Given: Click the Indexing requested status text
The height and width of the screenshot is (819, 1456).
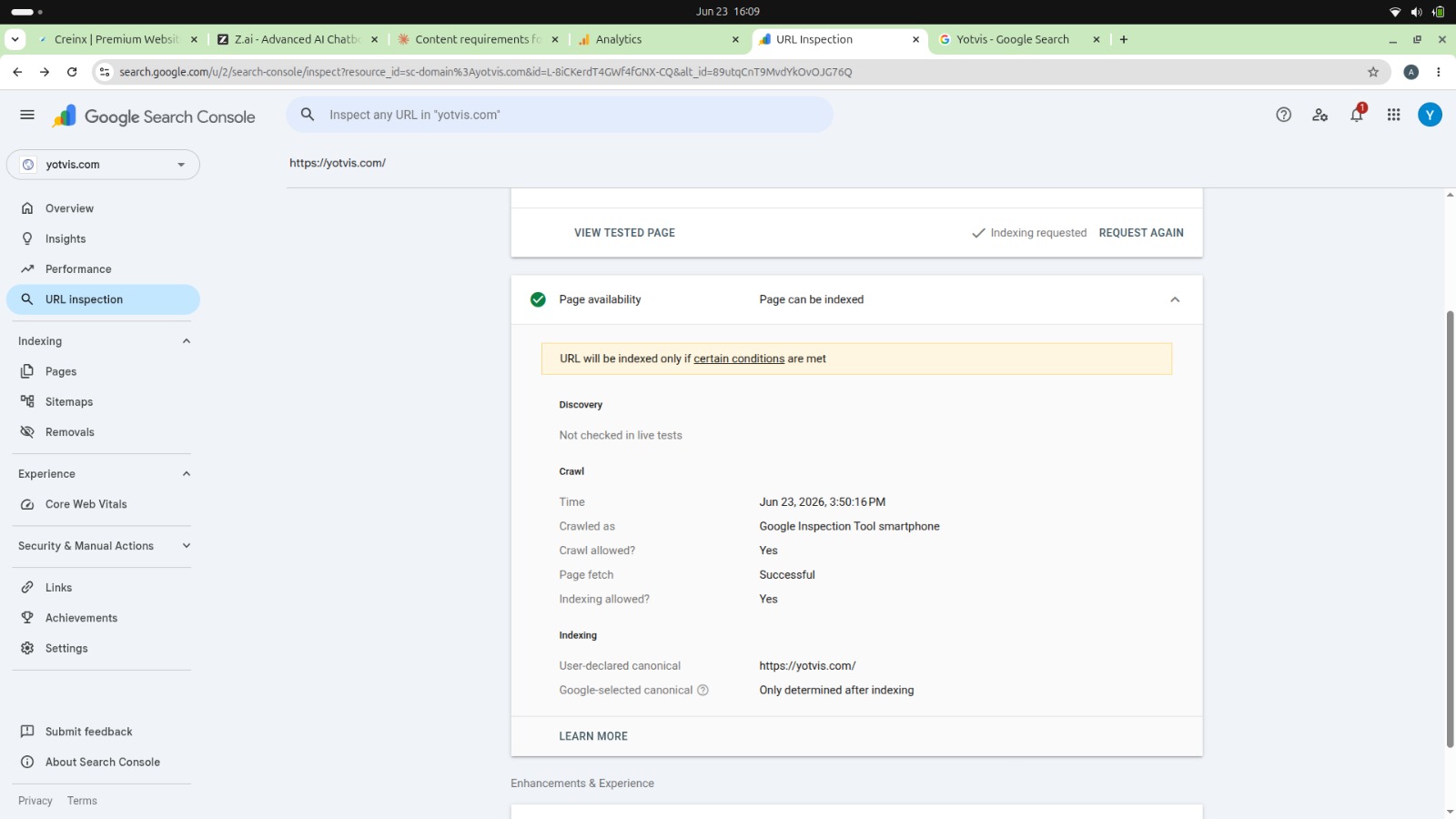Looking at the screenshot, I should 1038,233.
